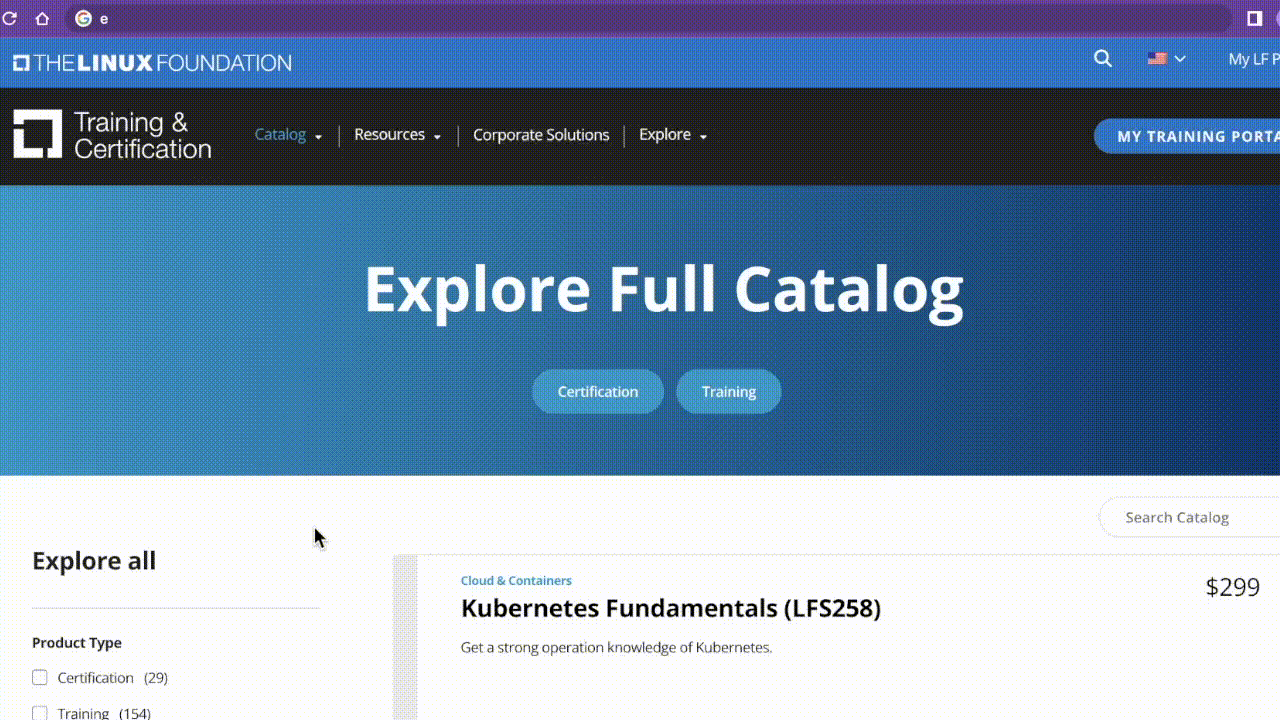Click the browser address bar

pos(650,18)
